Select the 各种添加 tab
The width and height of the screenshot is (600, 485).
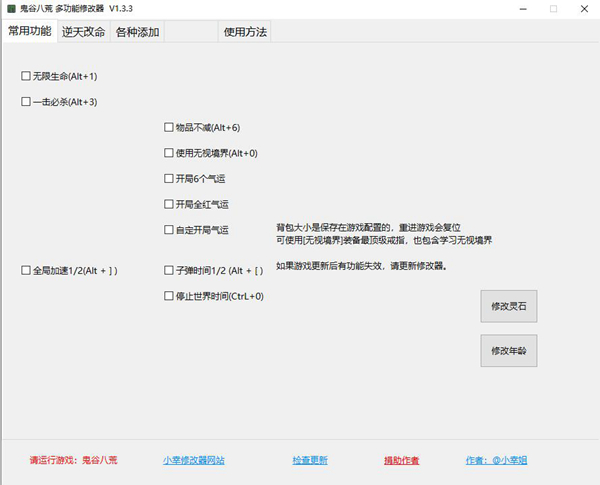pos(137,32)
